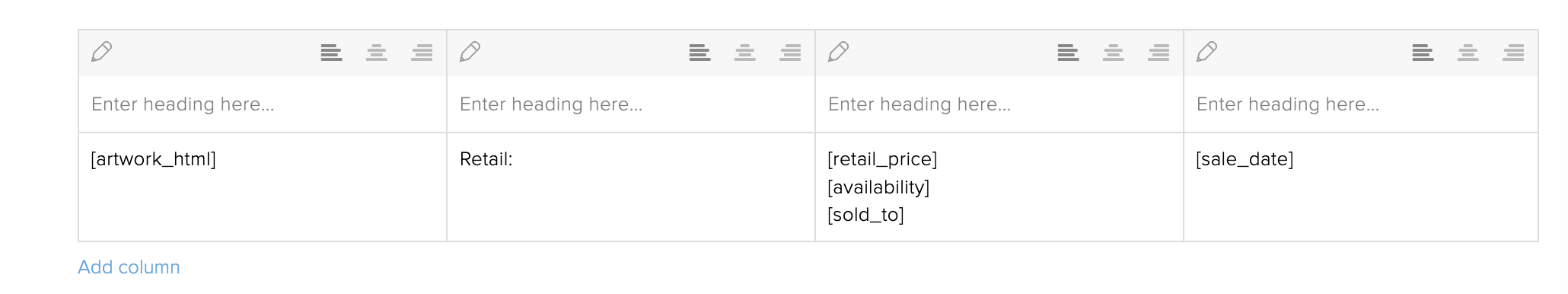Center-align the Retail: column
The image size is (1568, 294).
[745, 53]
